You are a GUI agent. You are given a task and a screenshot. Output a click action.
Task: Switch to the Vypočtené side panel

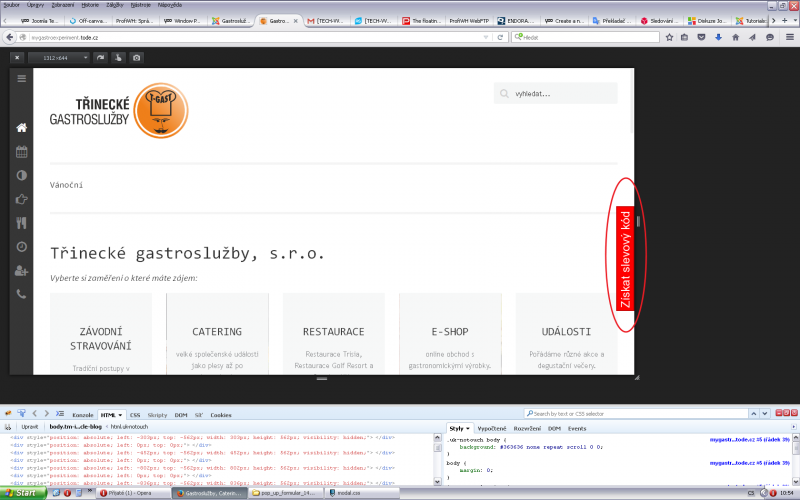coord(492,429)
